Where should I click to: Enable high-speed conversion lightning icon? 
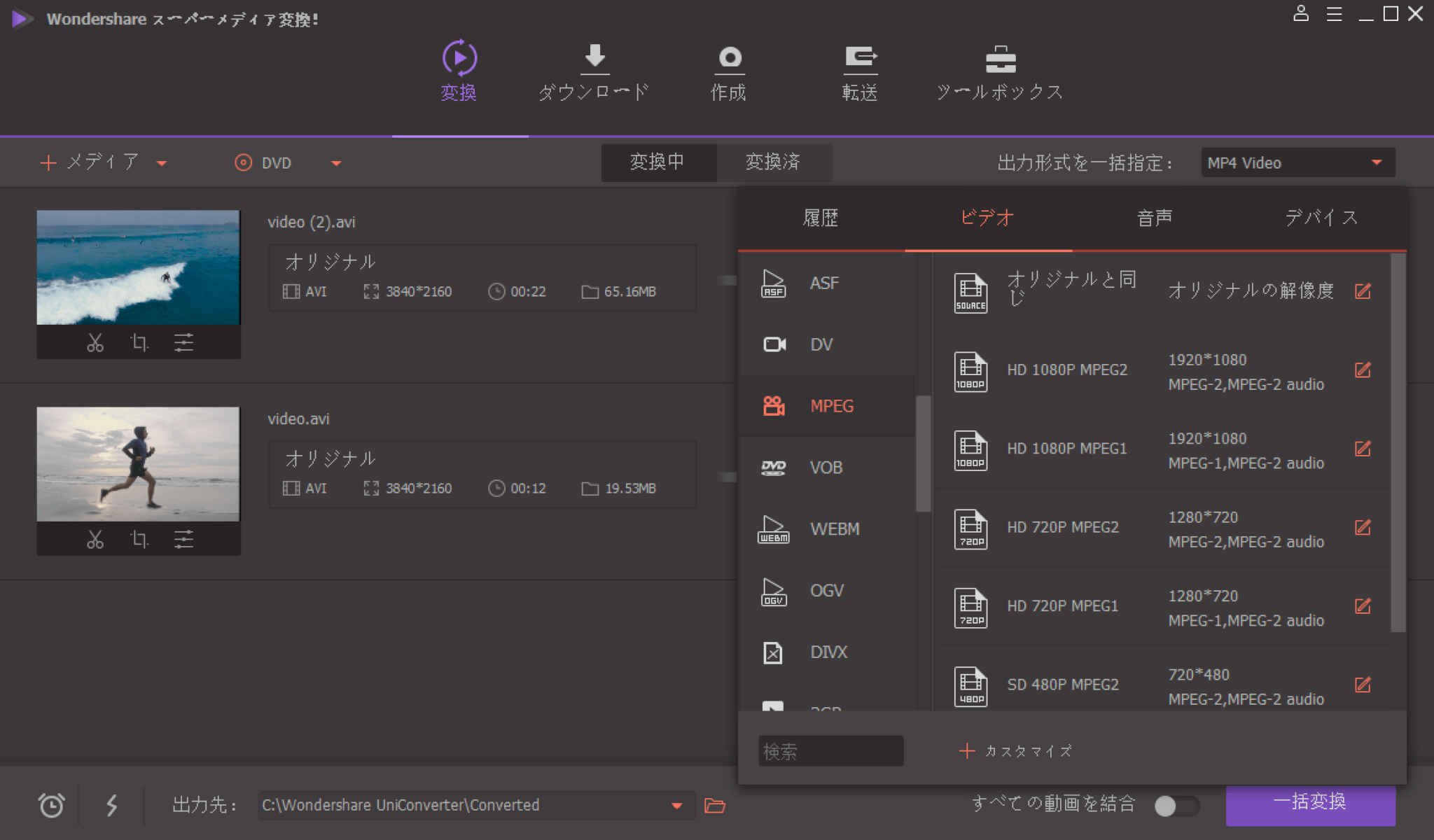111,805
